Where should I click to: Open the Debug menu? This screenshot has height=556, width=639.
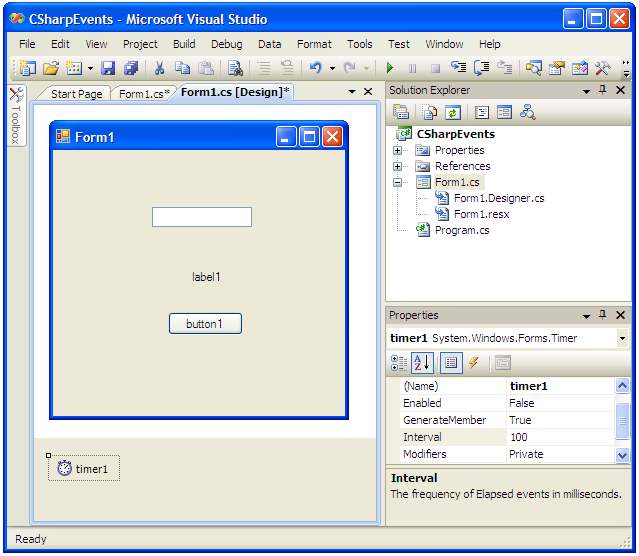(226, 44)
